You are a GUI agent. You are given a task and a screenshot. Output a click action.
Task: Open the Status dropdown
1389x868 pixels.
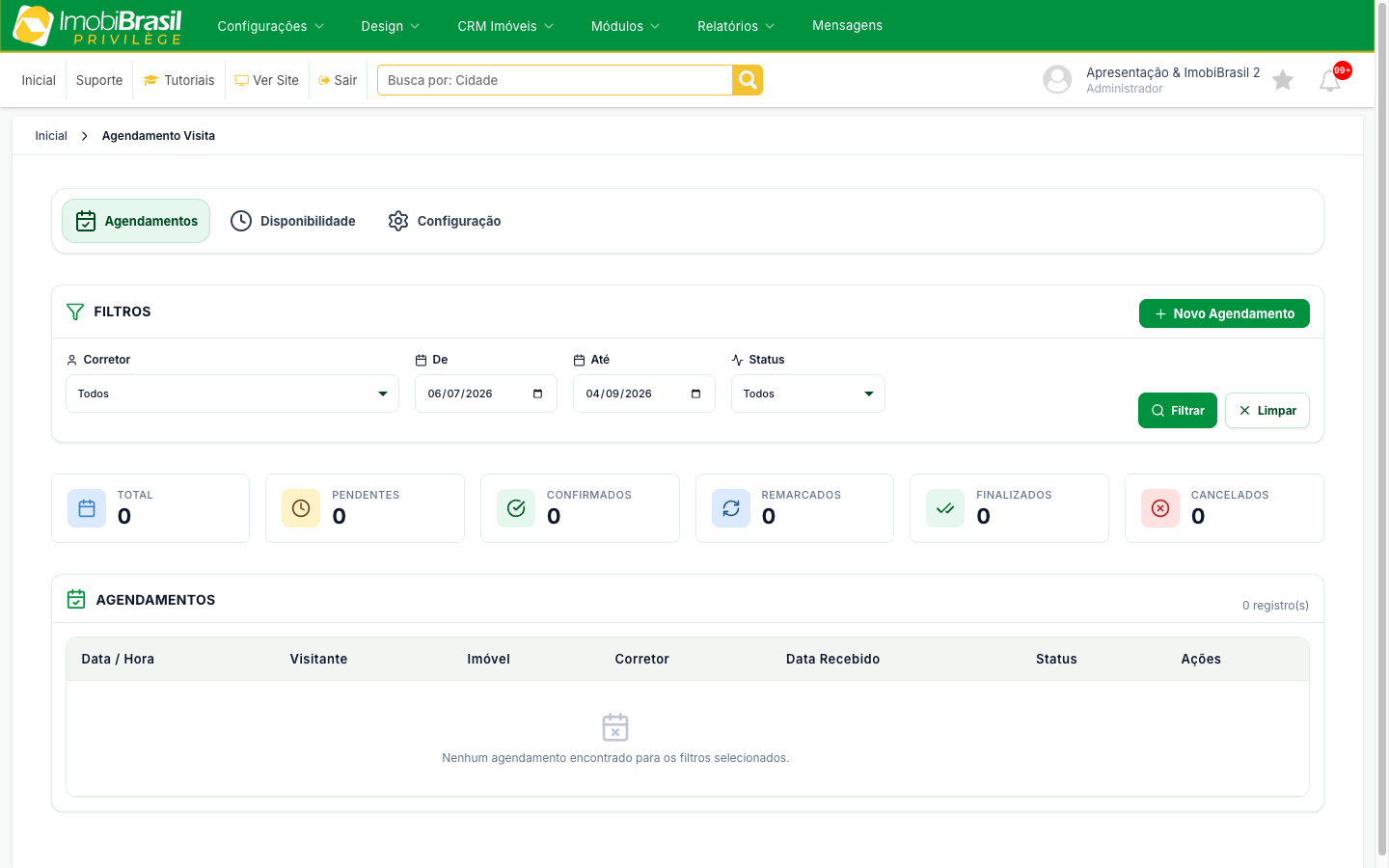(808, 393)
